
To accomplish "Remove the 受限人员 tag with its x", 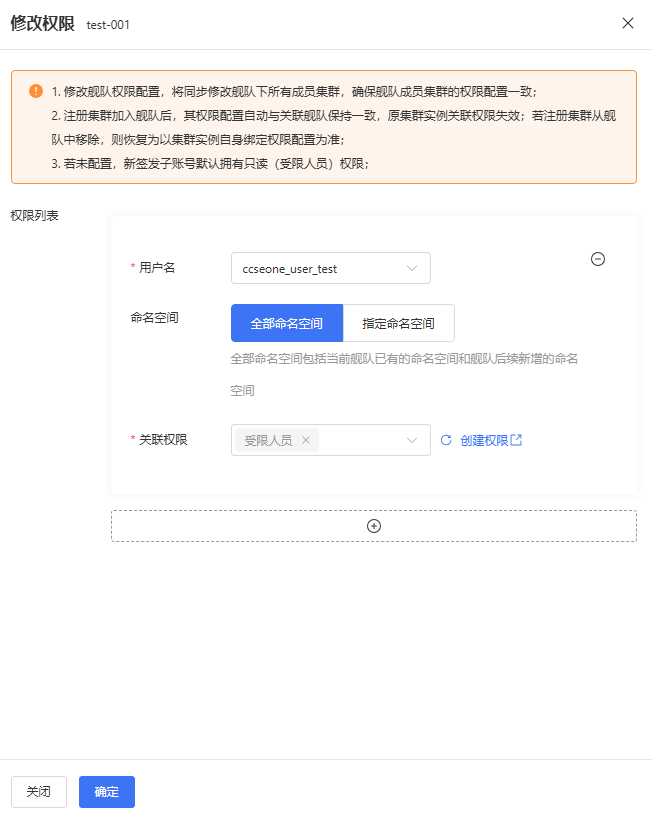I will click(306, 440).
